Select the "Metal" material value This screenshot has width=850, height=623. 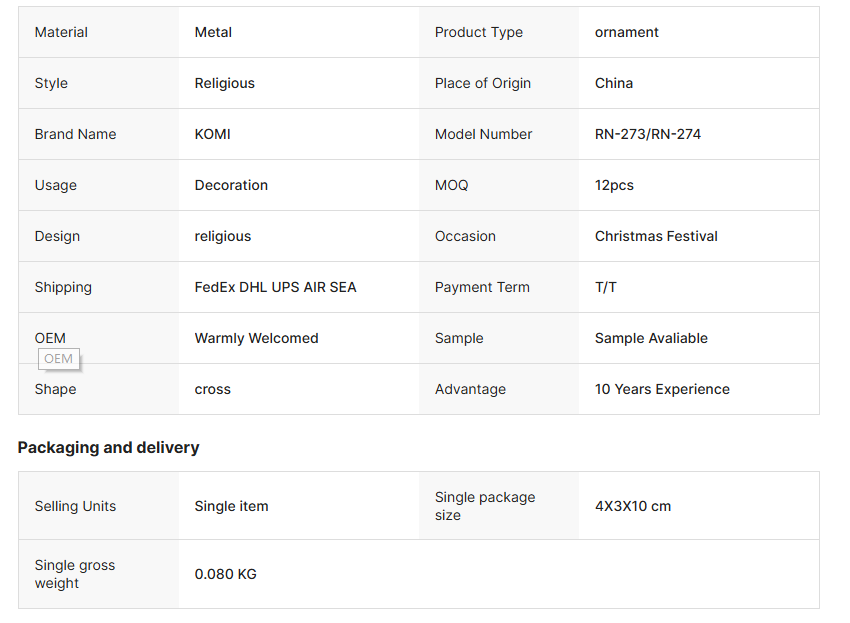coord(213,32)
